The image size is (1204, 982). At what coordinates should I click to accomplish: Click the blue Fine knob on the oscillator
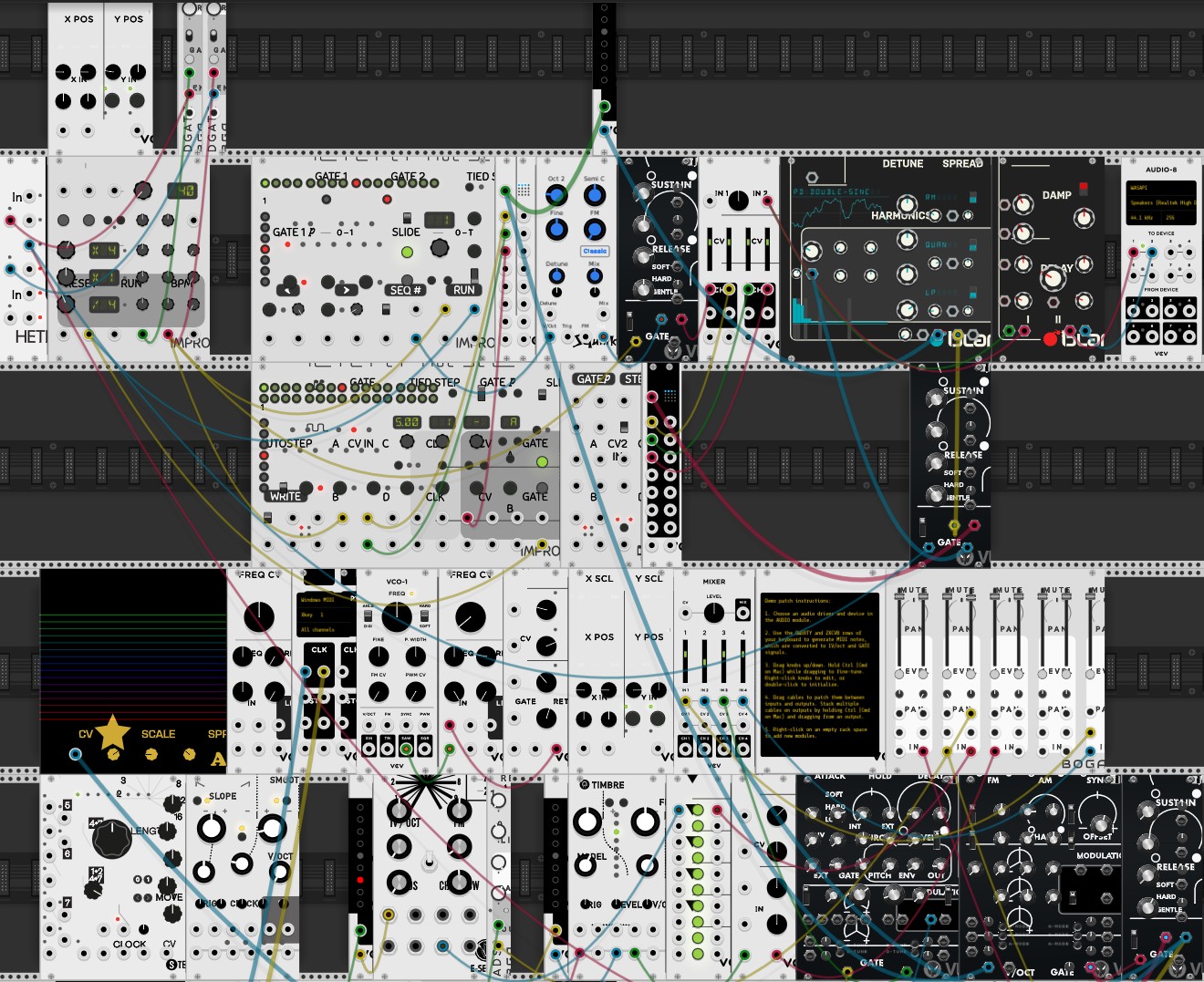[x=556, y=230]
